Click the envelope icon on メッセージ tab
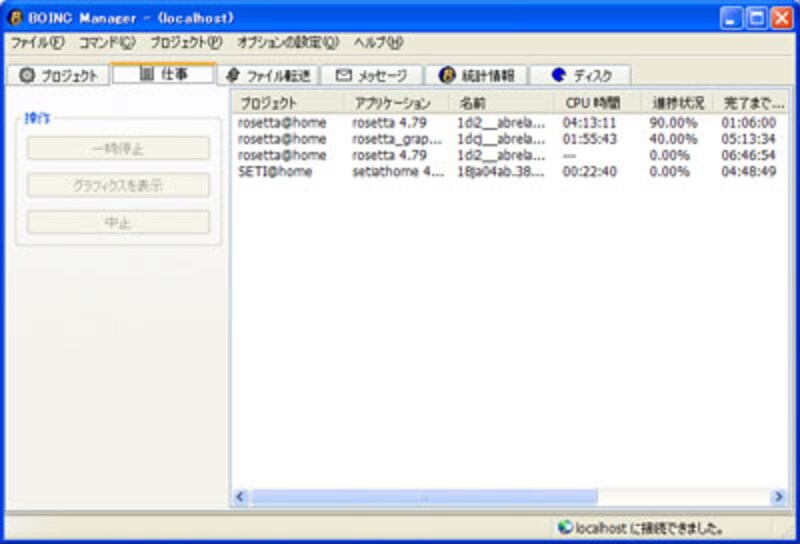800x544 pixels. point(344,76)
